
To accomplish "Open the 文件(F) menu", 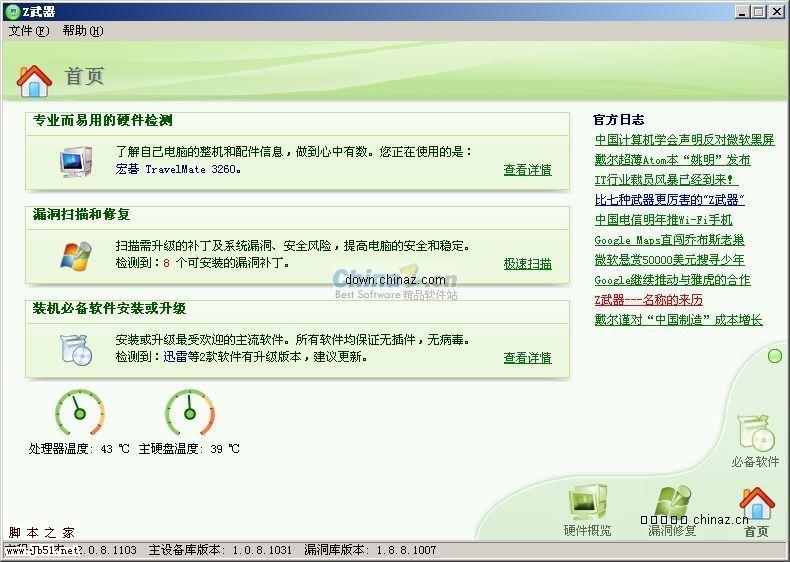I will click(29, 31).
